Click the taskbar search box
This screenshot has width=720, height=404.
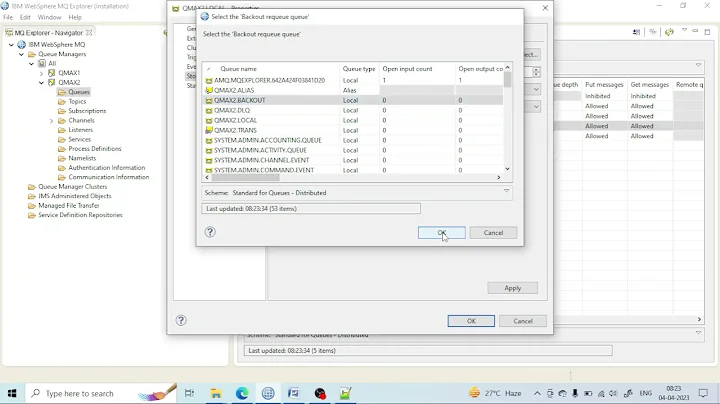[x=101, y=393]
